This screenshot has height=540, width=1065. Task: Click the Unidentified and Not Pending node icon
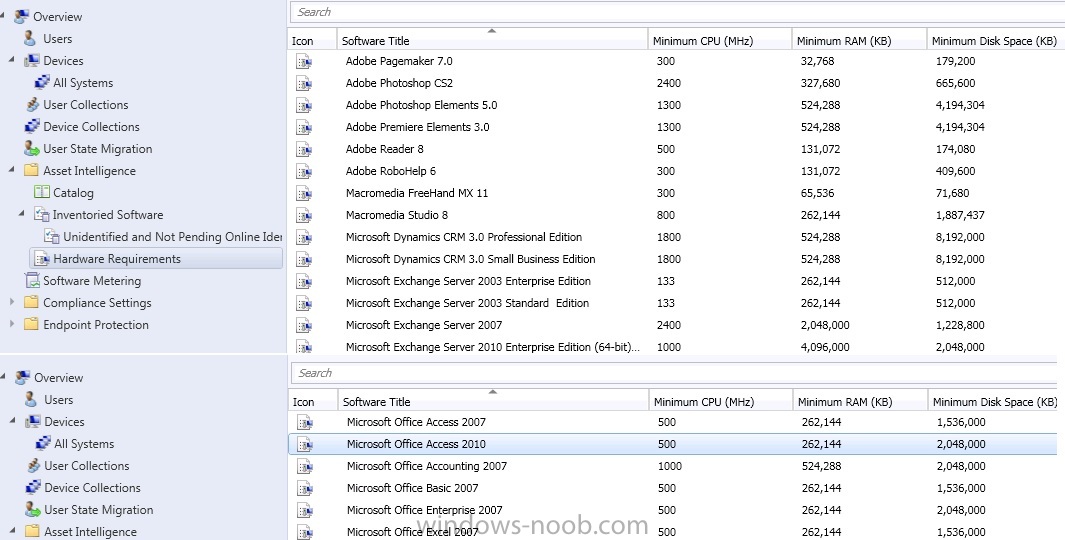pyautogui.click(x=52, y=236)
